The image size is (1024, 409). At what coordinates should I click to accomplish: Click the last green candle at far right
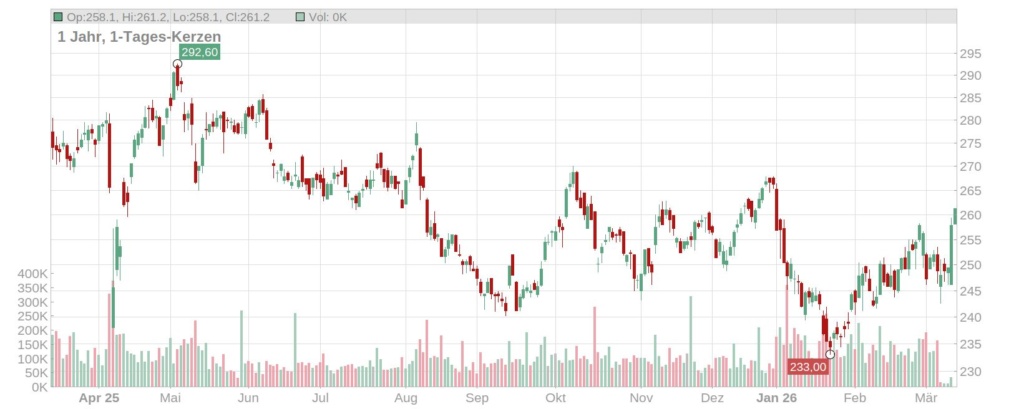click(x=954, y=216)
